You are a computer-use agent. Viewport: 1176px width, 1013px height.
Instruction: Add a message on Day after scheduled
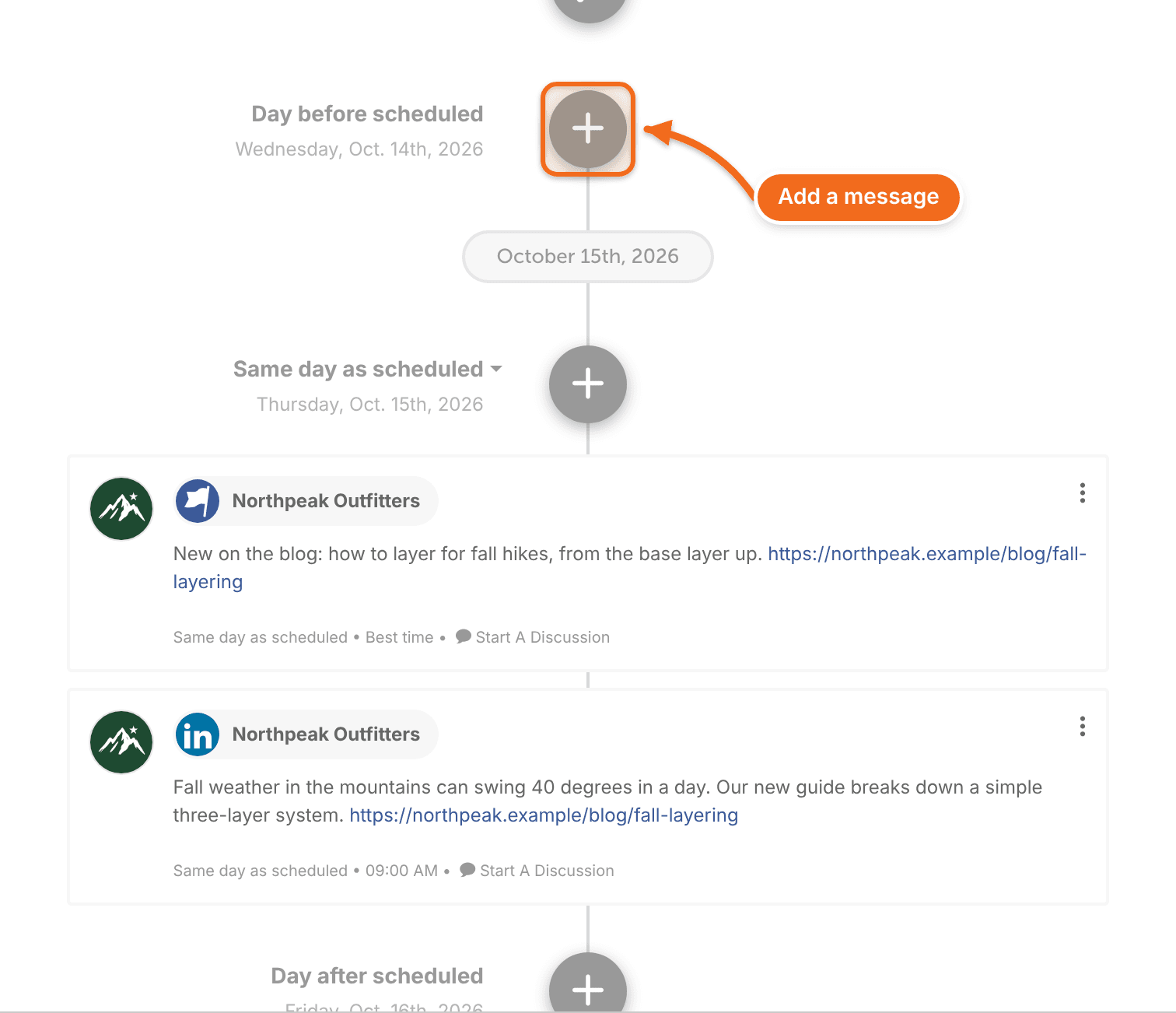point(588,983)
